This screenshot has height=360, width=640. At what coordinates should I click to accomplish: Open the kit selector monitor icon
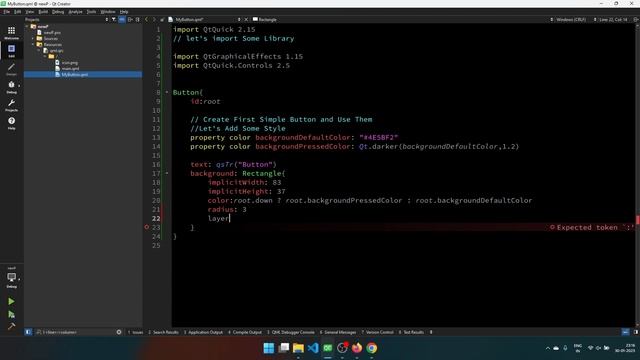(x=11, y=279)
